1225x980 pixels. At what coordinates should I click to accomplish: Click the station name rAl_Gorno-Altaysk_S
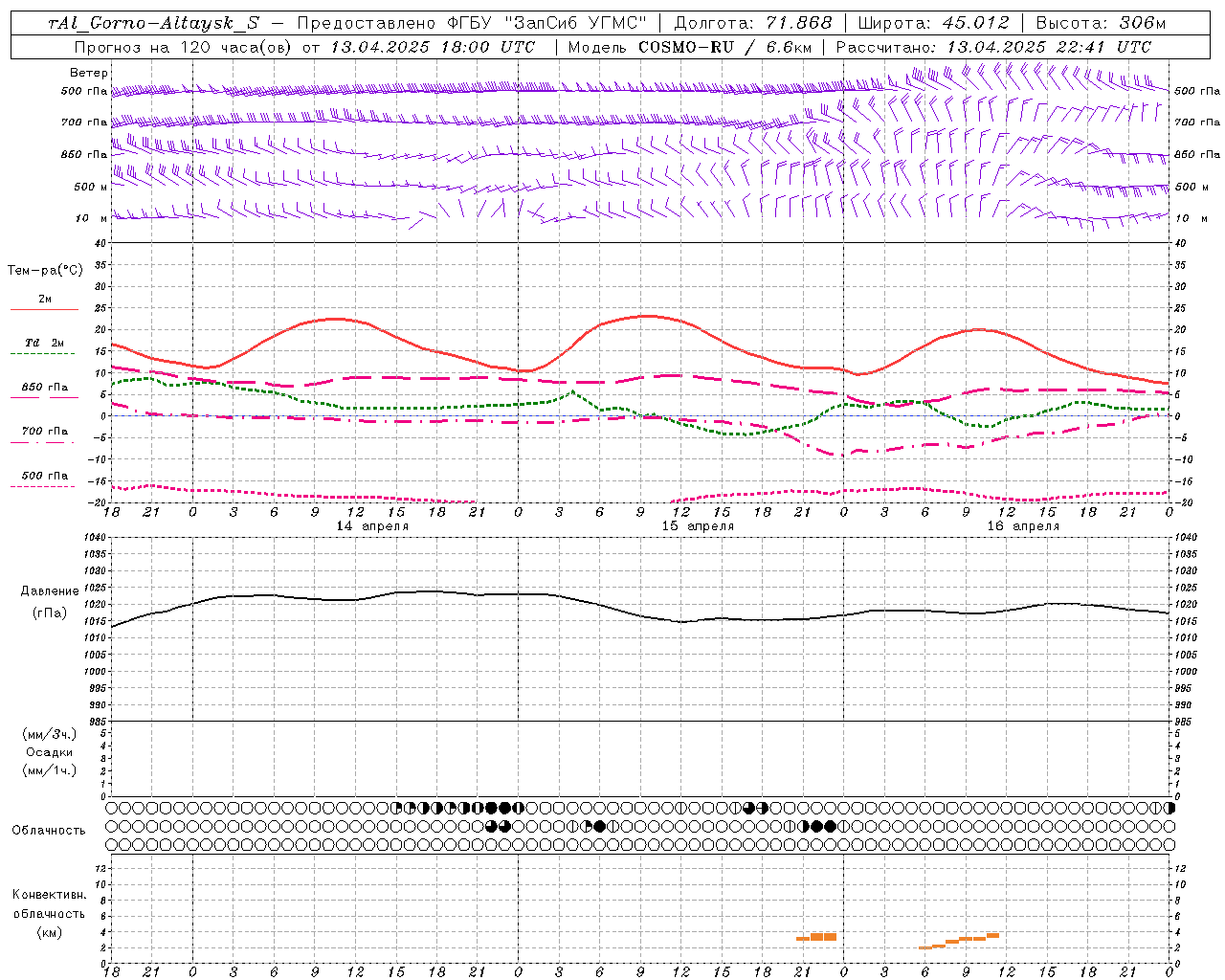[x=154, y=24]
